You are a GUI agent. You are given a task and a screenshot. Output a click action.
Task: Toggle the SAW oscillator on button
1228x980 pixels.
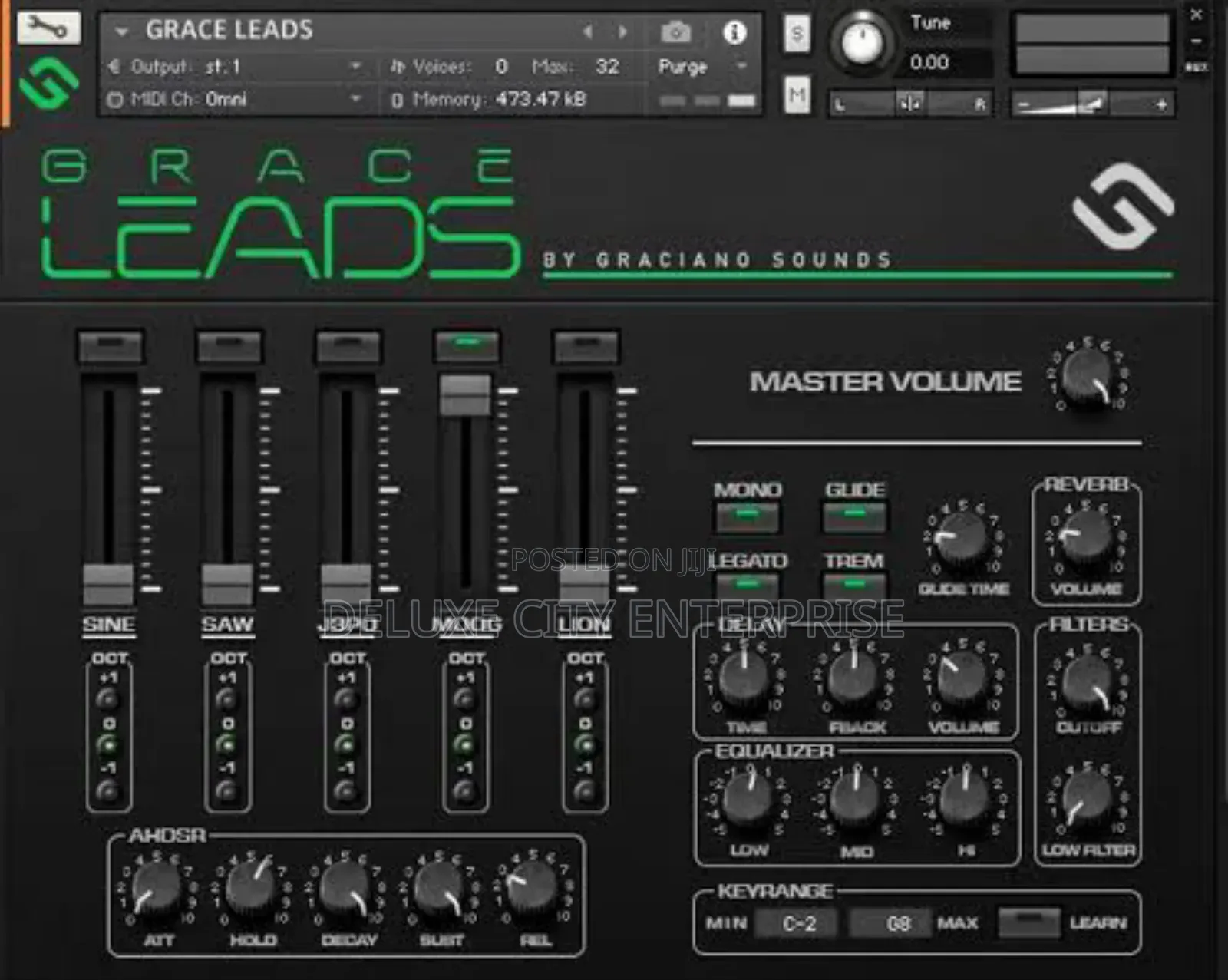tap(229, 346)
